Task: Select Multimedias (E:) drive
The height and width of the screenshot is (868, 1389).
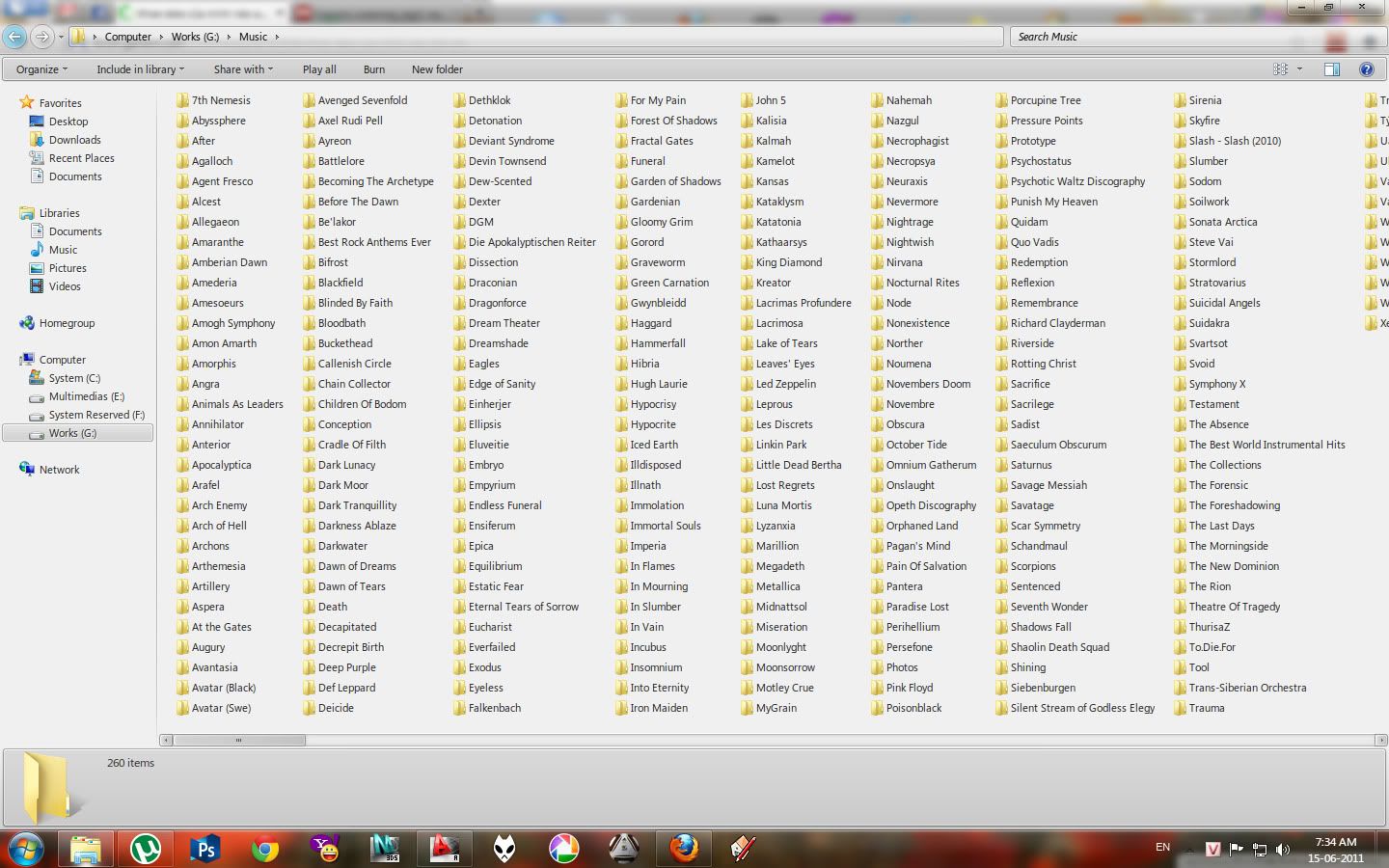Action: tap(87, 396)
